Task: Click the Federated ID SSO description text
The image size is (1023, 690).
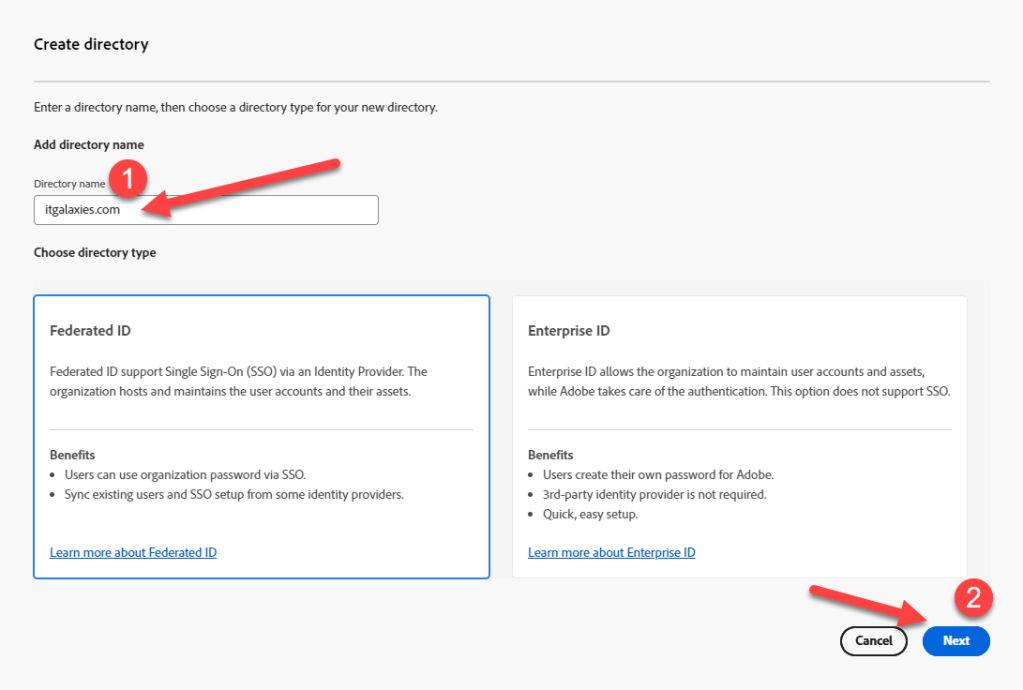Action: pos(240,381)
